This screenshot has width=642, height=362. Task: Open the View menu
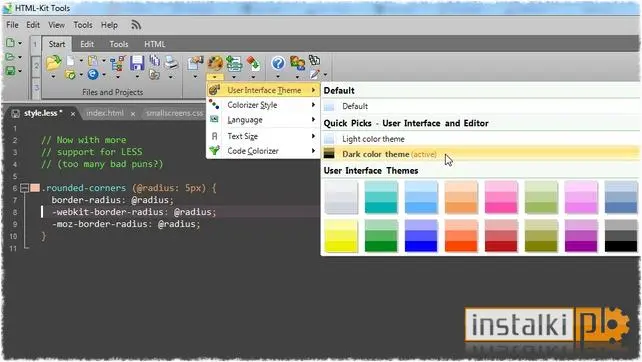(57, 25)
